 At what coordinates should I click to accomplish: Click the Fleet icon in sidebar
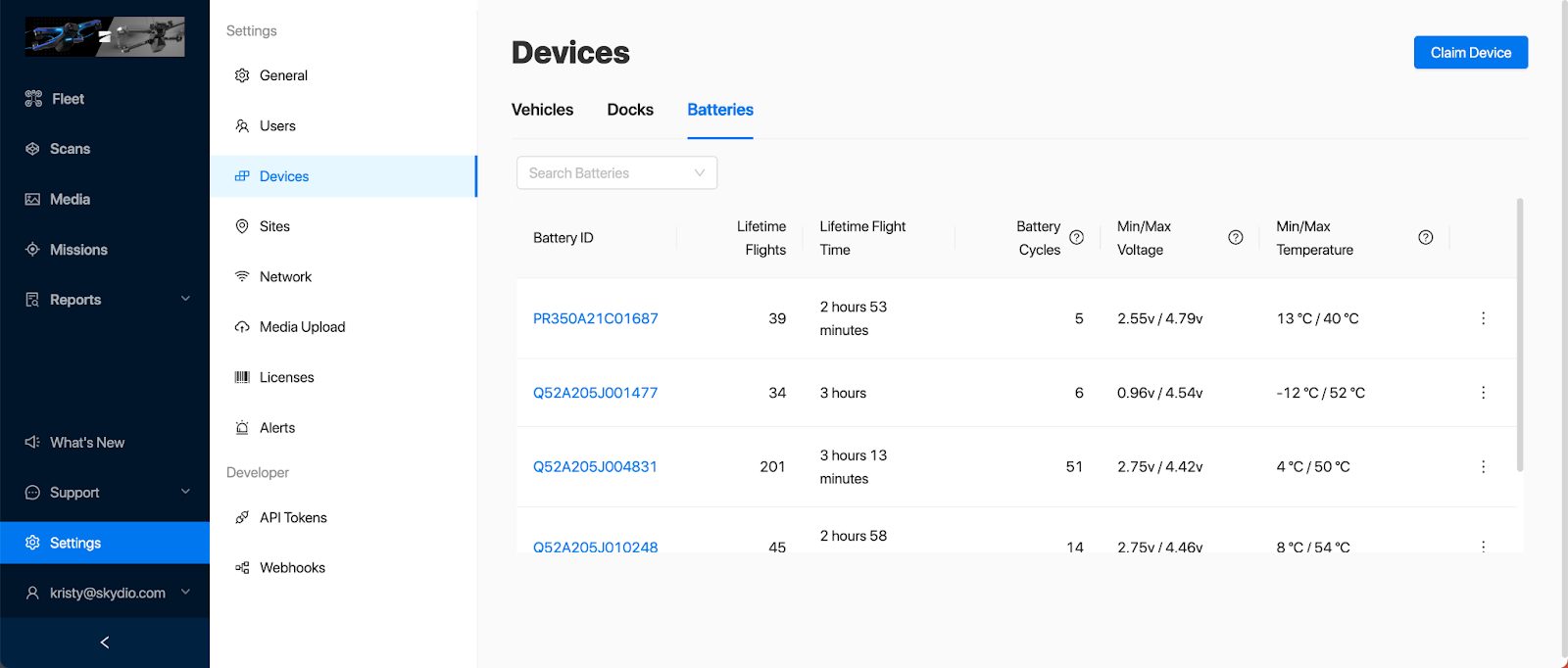(33, 99)
